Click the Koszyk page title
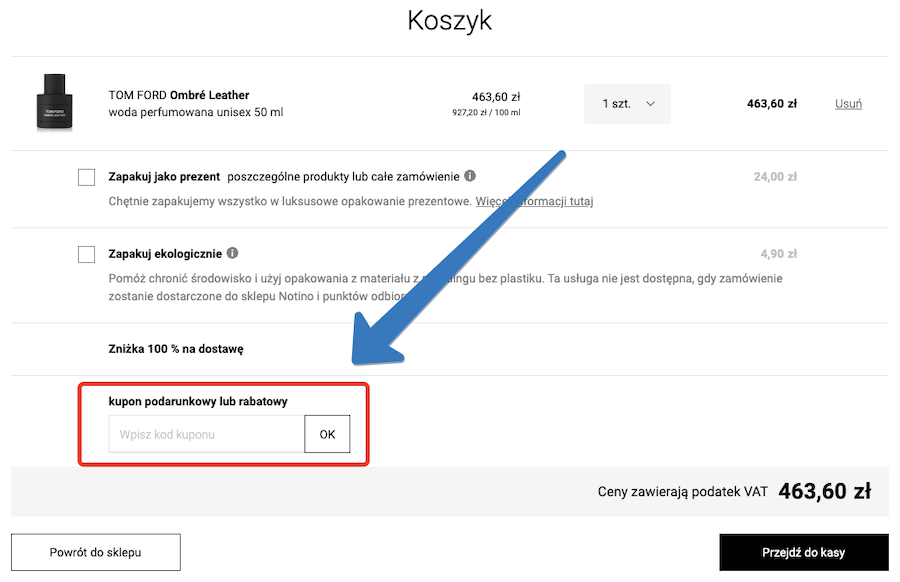The width and height of the screenshot is (900, 582). pos(449,19)
